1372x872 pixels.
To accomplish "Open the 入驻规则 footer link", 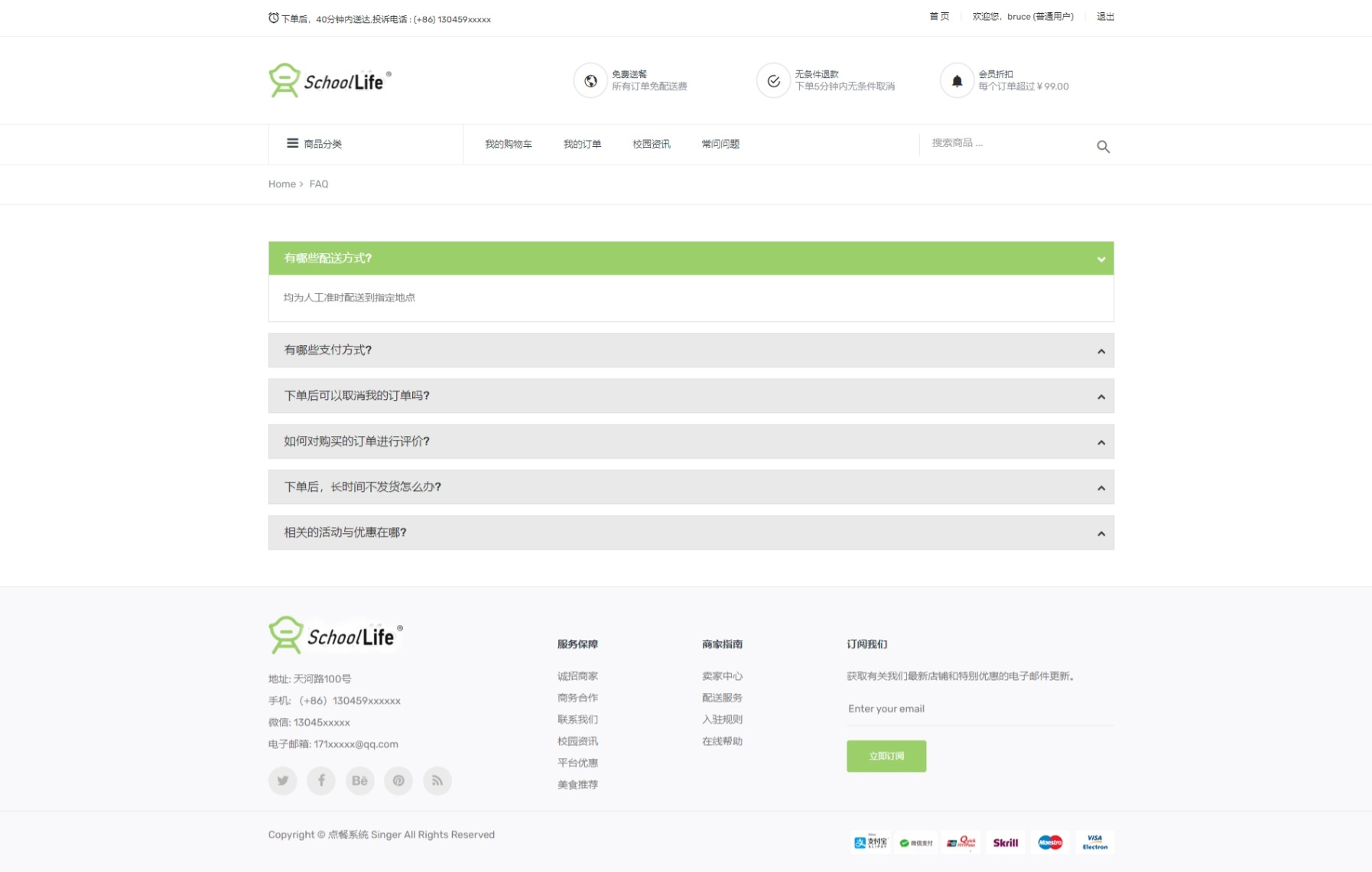I will click(722, 719).
